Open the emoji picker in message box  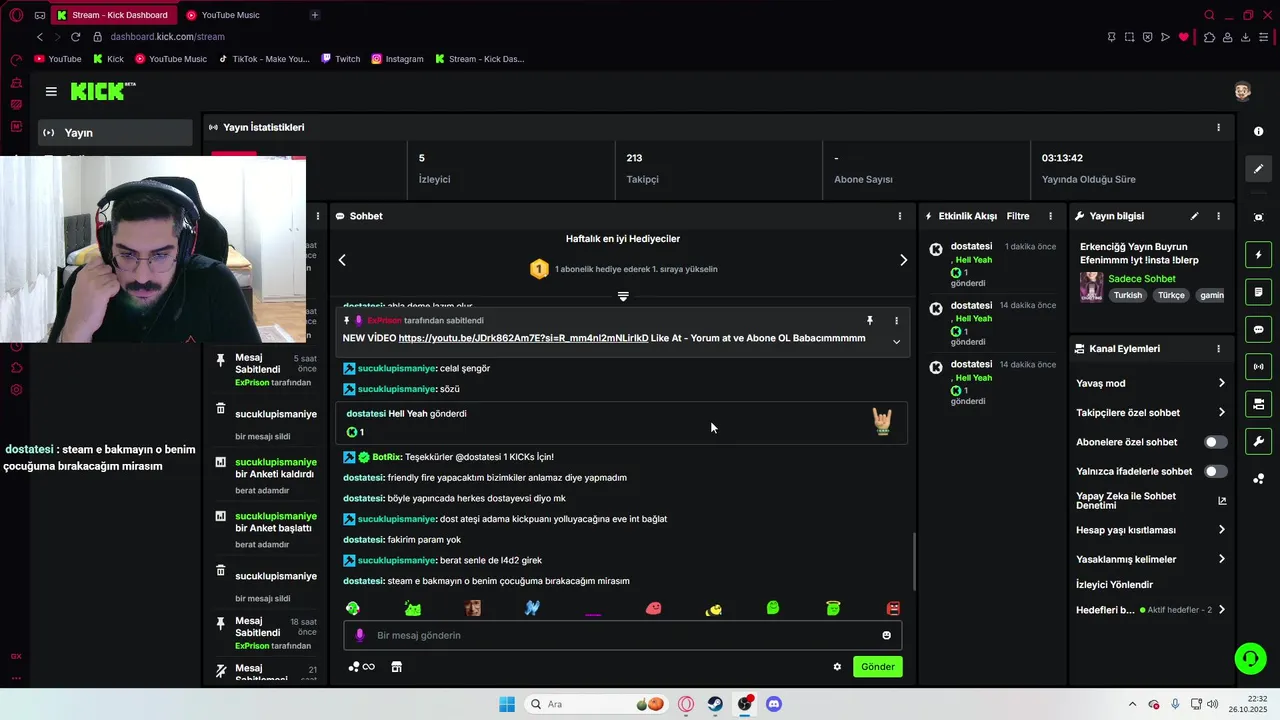(x=886, y=635)
